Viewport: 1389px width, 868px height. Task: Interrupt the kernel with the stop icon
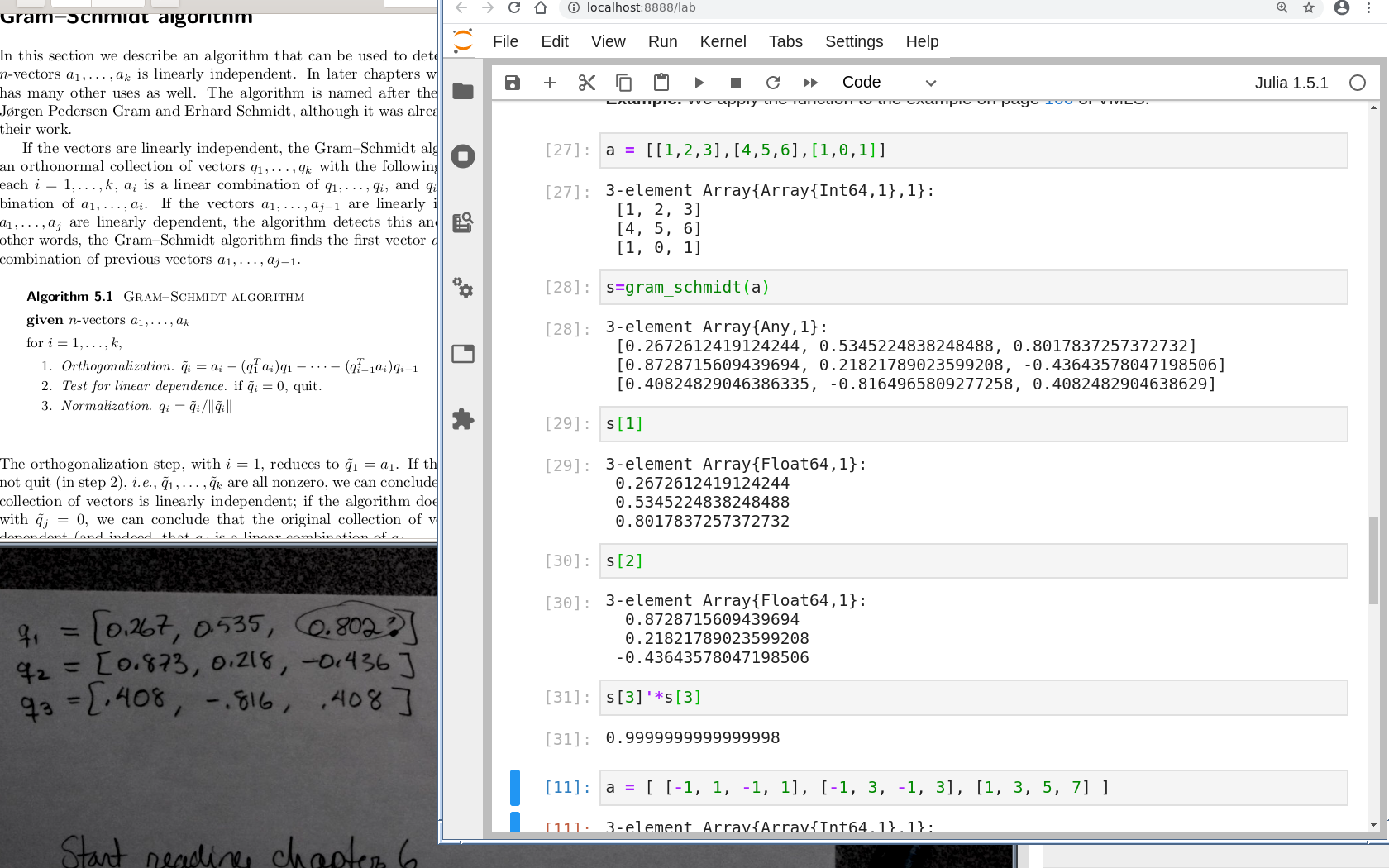click(x=736, y=83)
